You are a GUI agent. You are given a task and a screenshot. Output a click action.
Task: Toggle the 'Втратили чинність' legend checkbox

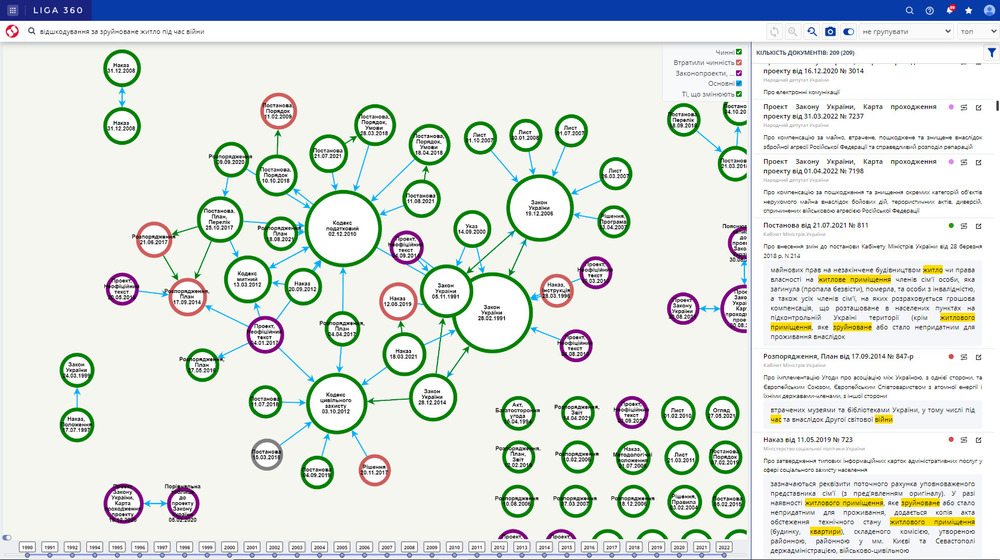coord(739,63)
